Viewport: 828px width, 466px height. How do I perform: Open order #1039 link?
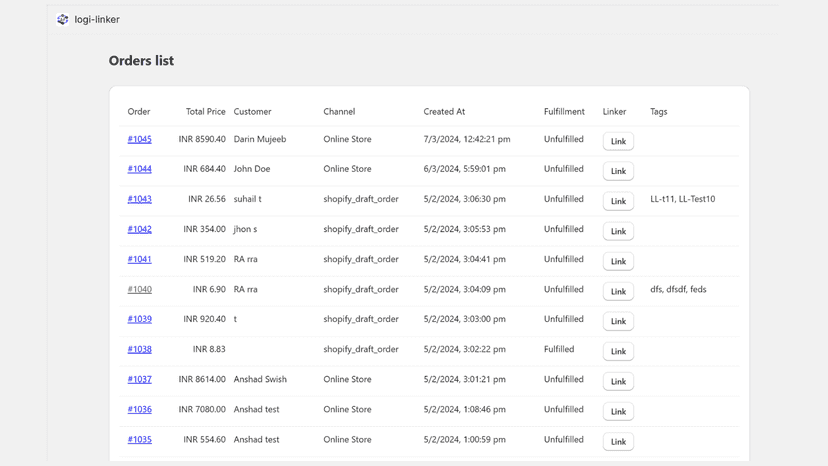(x=139, y=319)
